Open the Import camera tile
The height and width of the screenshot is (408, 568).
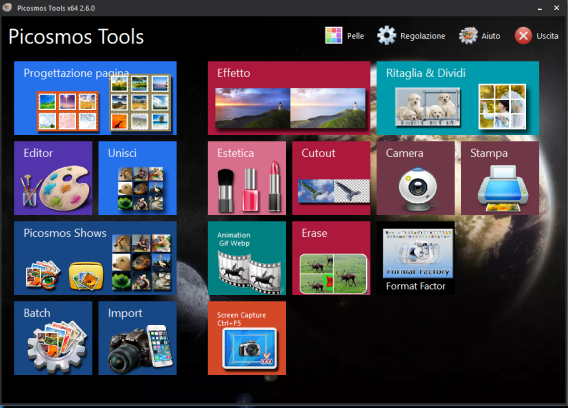click(138, 338)
